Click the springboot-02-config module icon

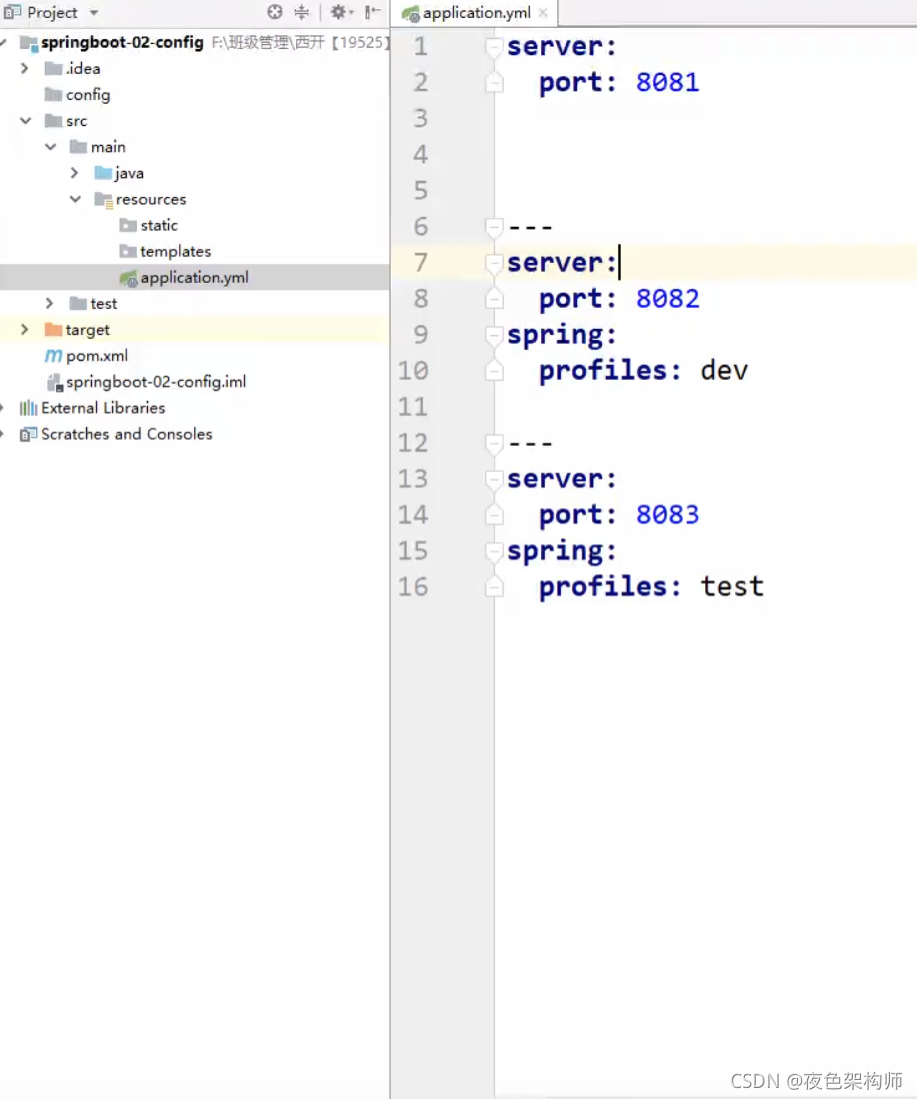[29, 43]
